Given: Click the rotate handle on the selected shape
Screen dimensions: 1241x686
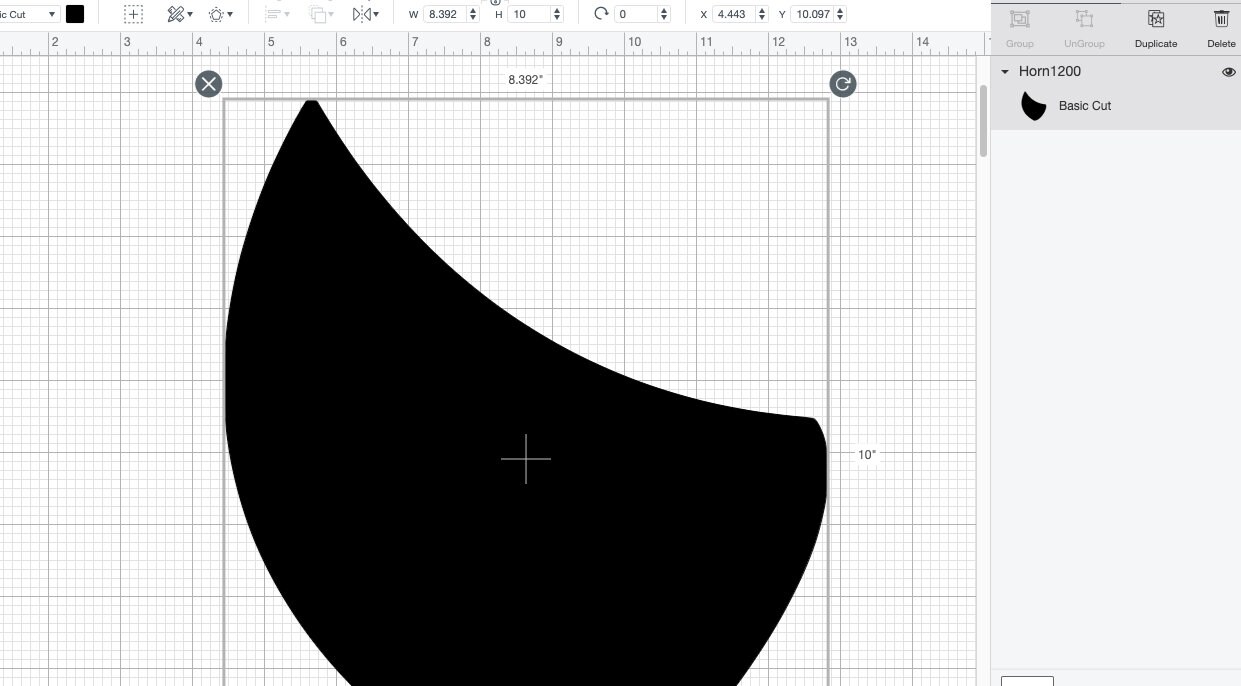Looking at the screenshot, I should (x=843, y=84).
